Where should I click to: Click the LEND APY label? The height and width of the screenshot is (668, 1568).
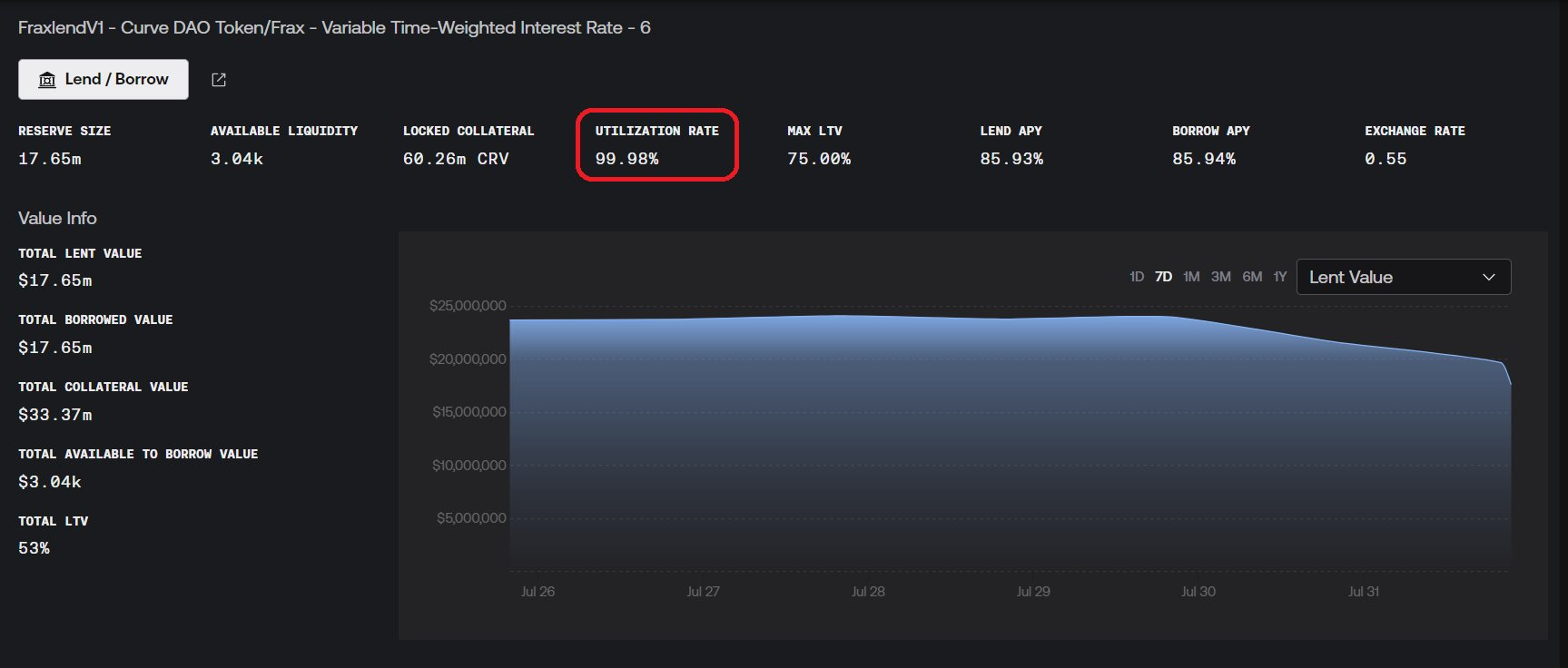click(1011, 131)
